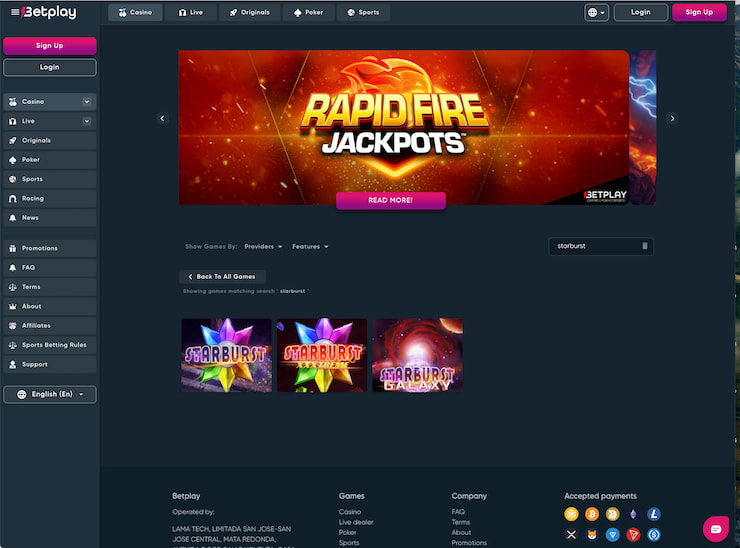The height and width of the screenshot is (548, 740).
Task: Open the Terms link in footer Company
Action: tap(461, 522)
